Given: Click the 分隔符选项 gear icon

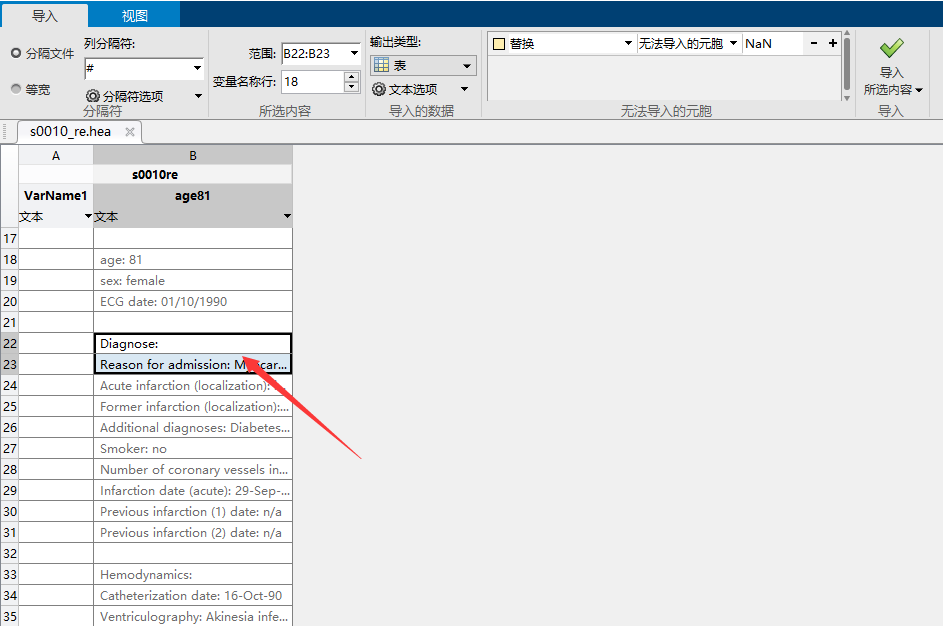Looking at the screenshot, I should pos(93,96).
